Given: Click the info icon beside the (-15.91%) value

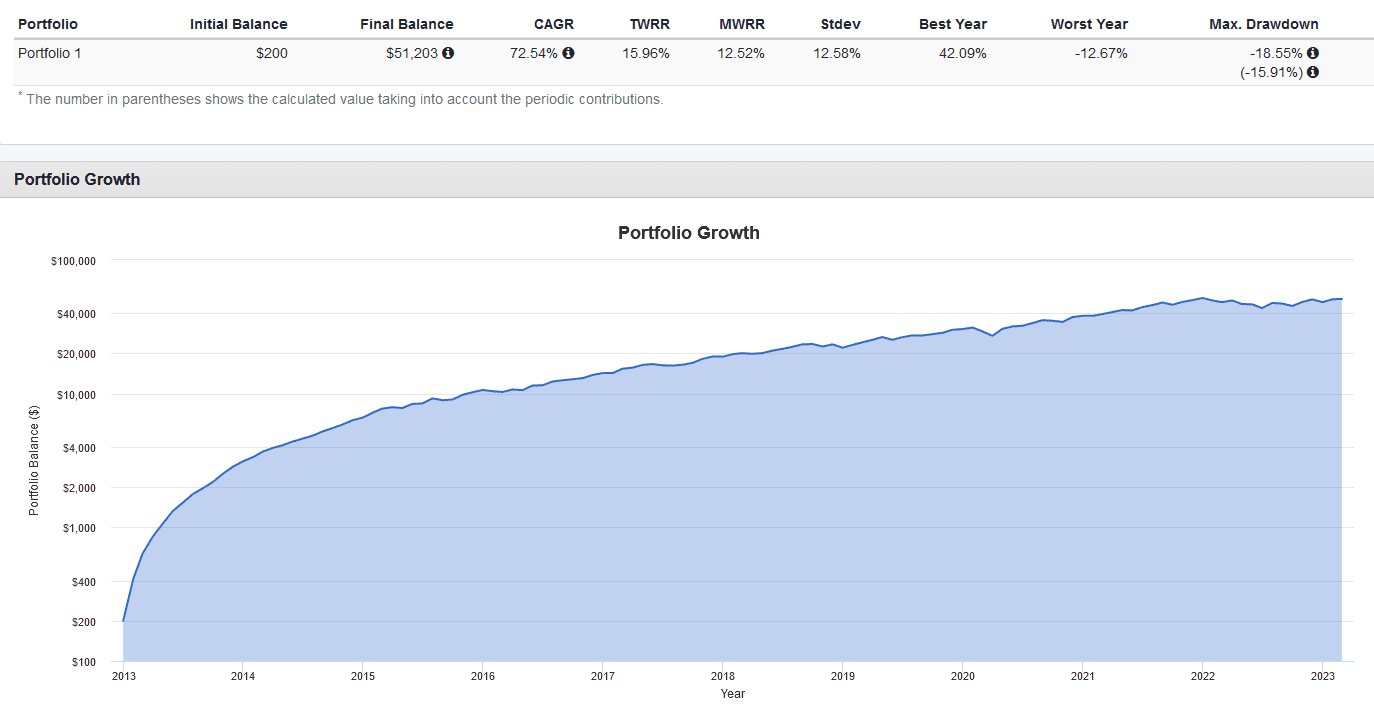Looking at the screenshot, I should [1313, 71].
